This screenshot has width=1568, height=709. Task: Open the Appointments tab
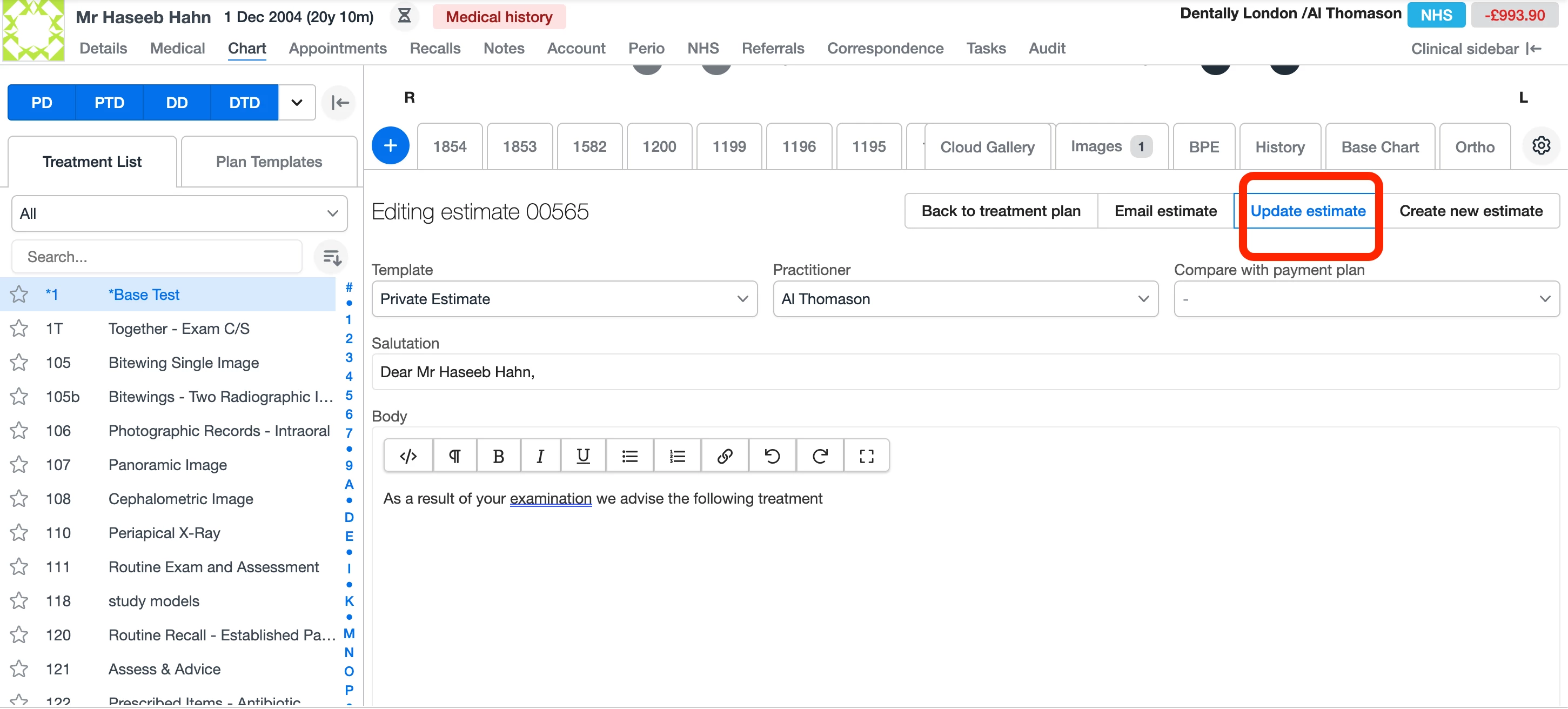(x=337, y=48)
